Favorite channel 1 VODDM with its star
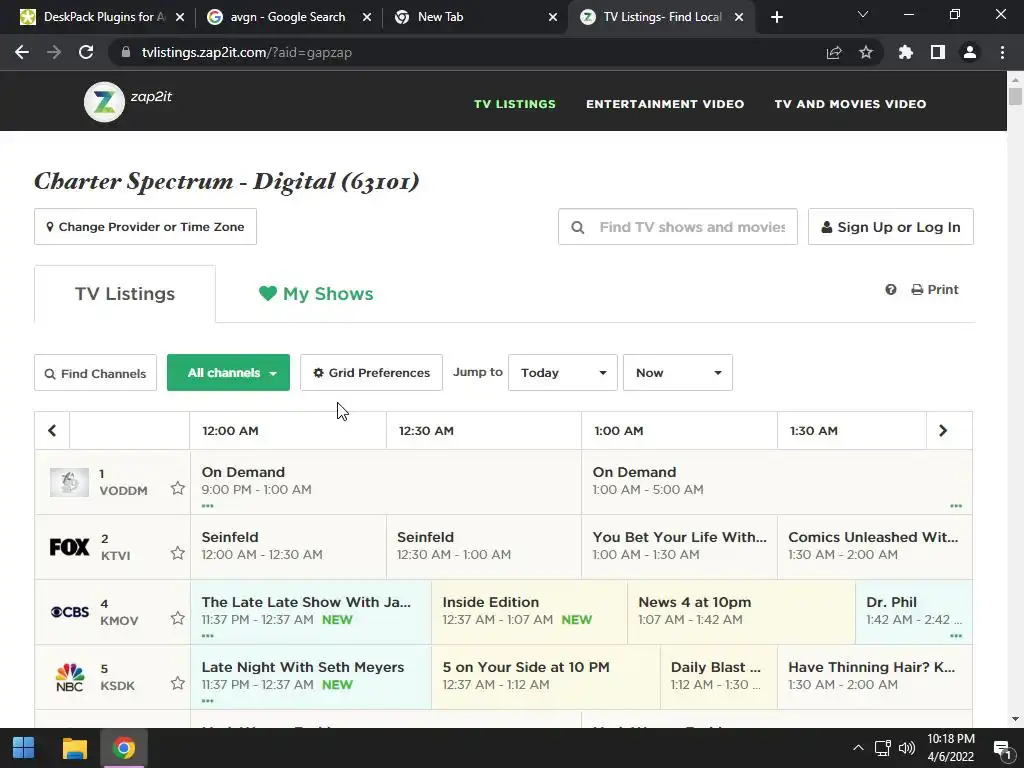The height and width of the screenshot is (768, 1024). pos(178,488)
